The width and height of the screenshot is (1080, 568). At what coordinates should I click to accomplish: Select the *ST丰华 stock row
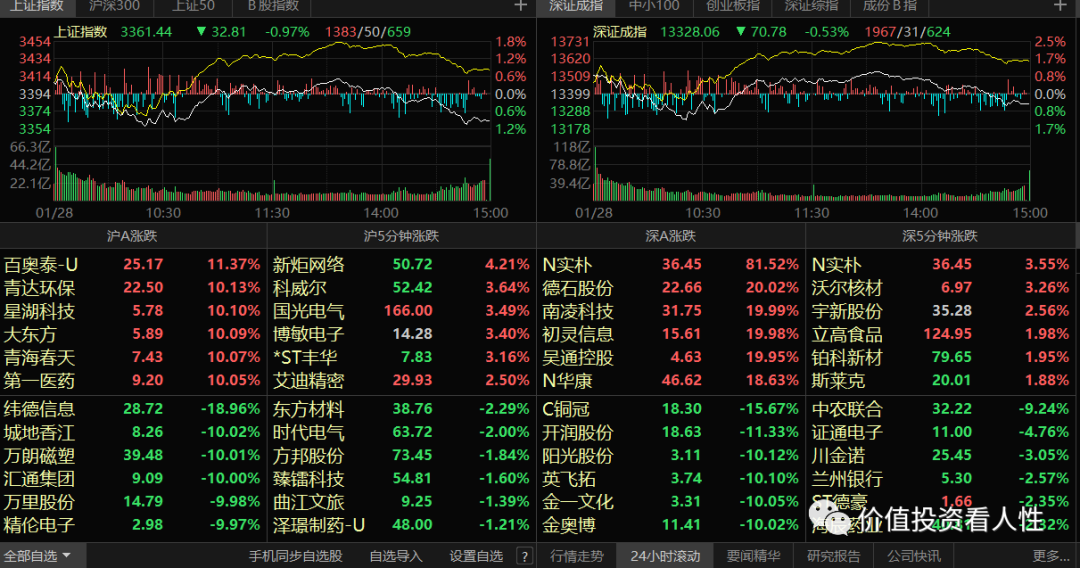(402, 357)
